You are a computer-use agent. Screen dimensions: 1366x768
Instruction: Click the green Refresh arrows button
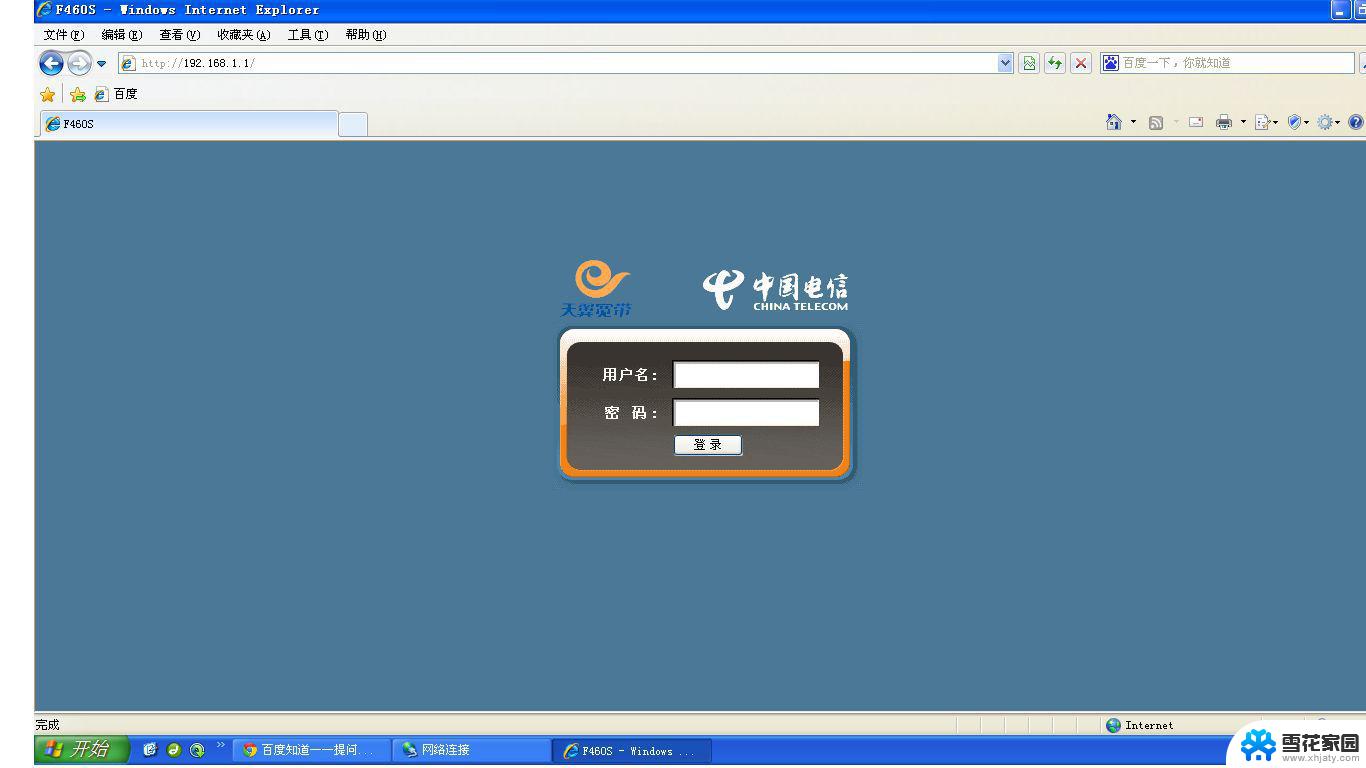tap(1055, 63)
